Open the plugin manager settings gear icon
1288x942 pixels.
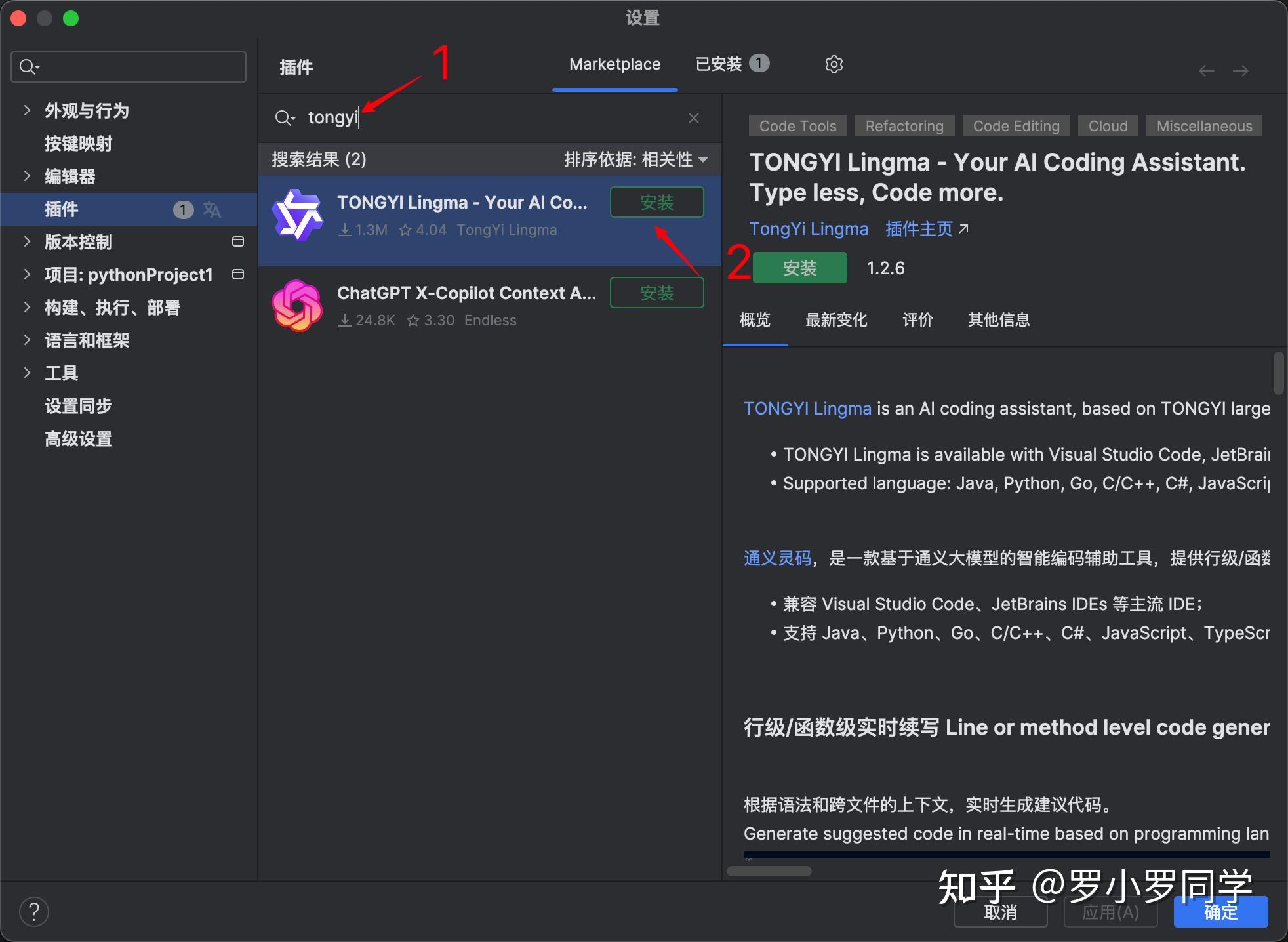(x=833, y=64)
